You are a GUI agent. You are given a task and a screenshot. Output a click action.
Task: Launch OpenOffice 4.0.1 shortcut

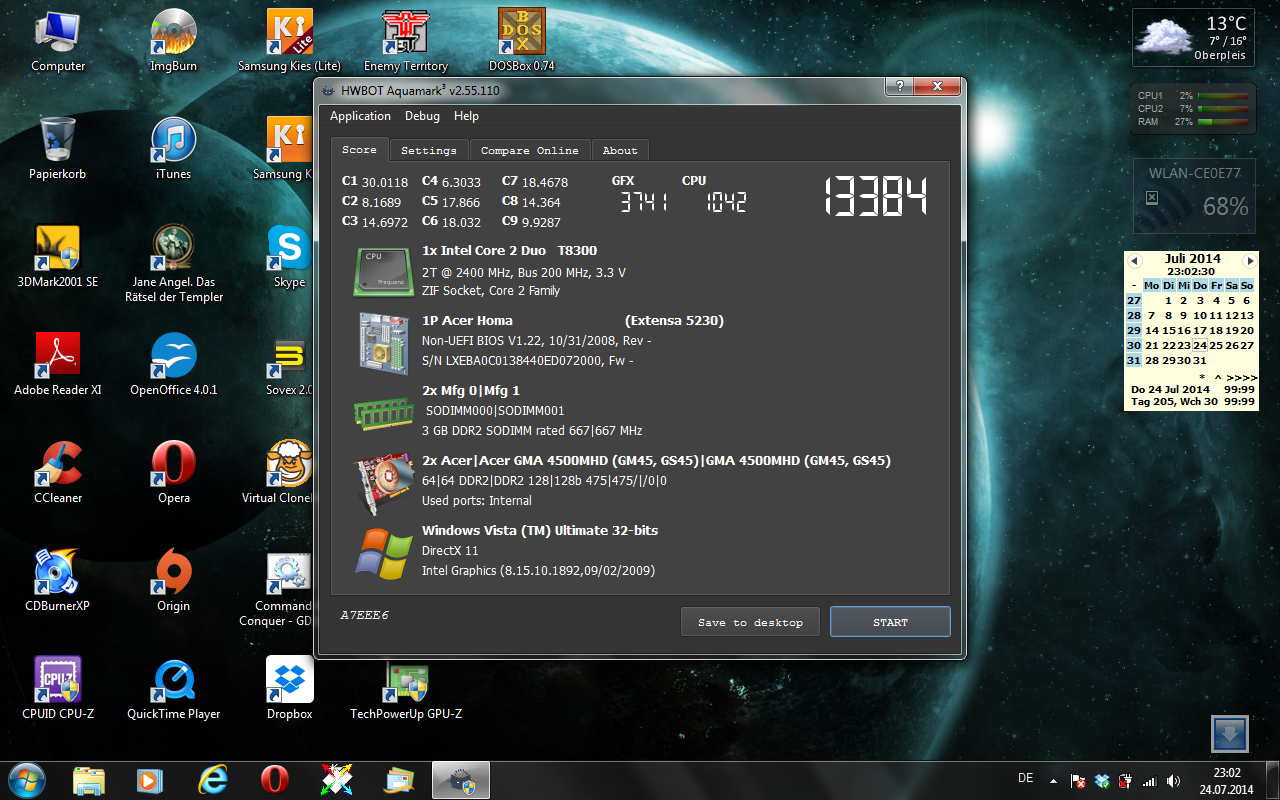(x=173, y=364)
